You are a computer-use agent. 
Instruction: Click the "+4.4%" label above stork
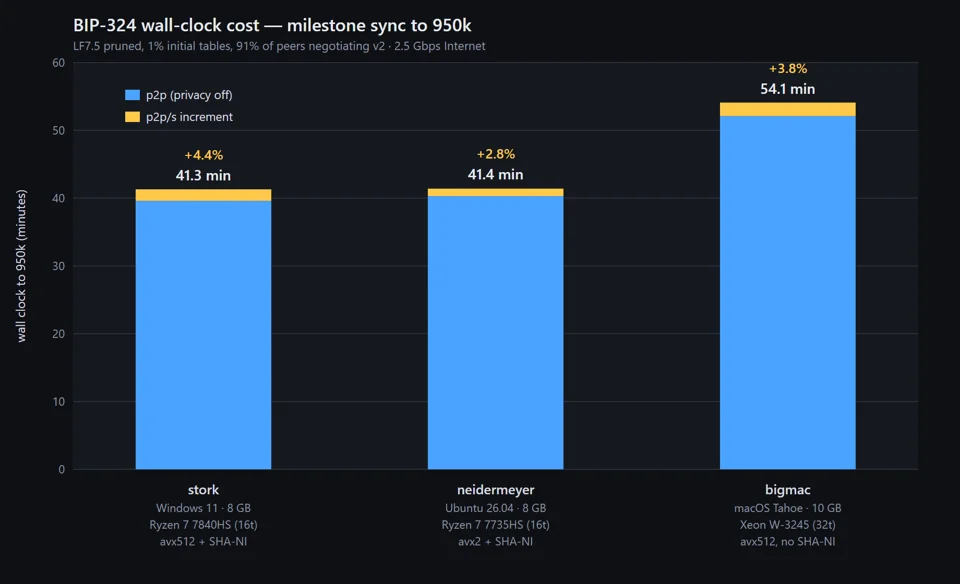click(x=203, y=155)
